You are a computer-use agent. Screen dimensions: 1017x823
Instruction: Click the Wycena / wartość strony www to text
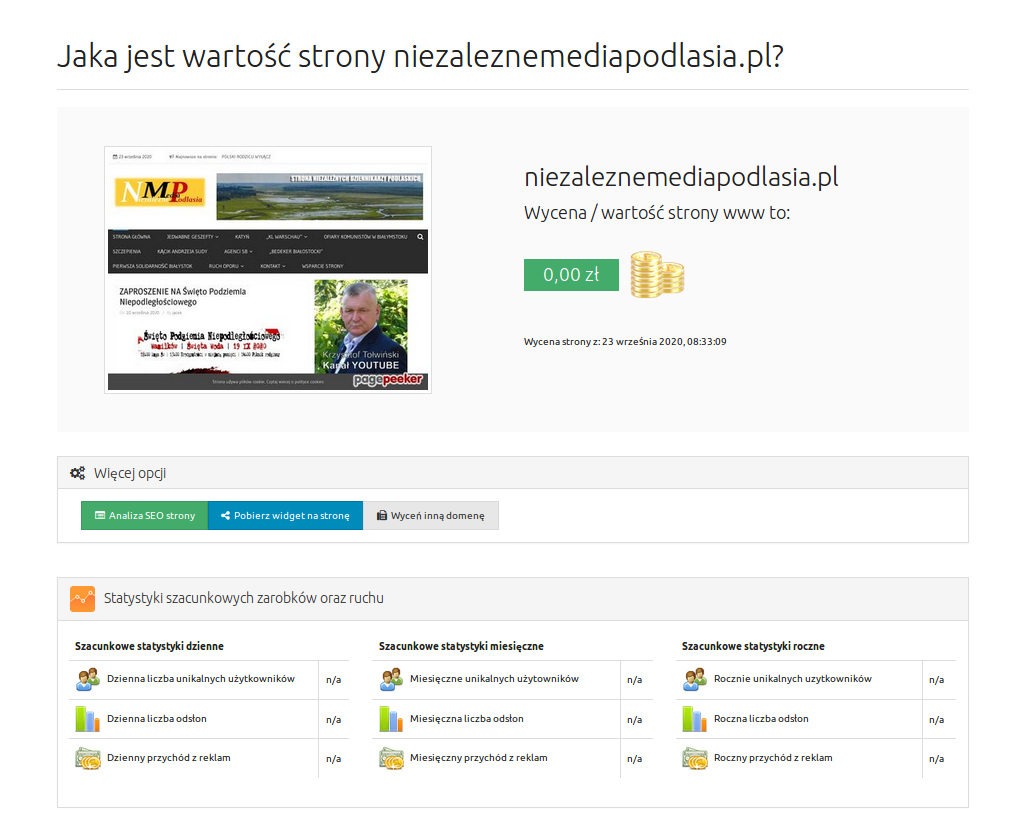657,213
